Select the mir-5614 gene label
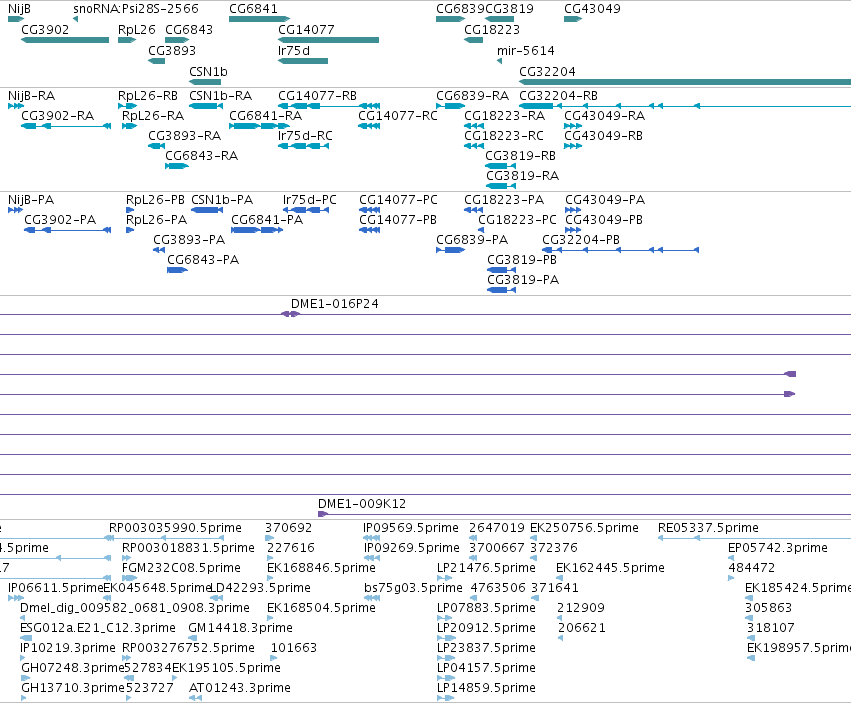The height and width of the screenshot is (703, 851). point(525,50)
